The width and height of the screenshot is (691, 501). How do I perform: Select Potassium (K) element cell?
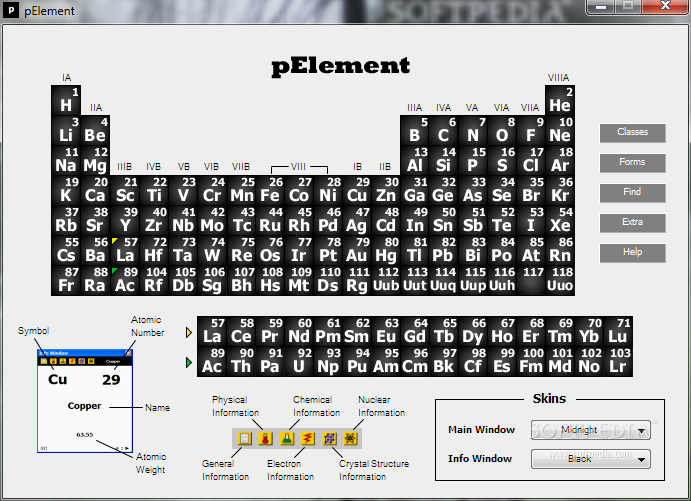(66, 190)
